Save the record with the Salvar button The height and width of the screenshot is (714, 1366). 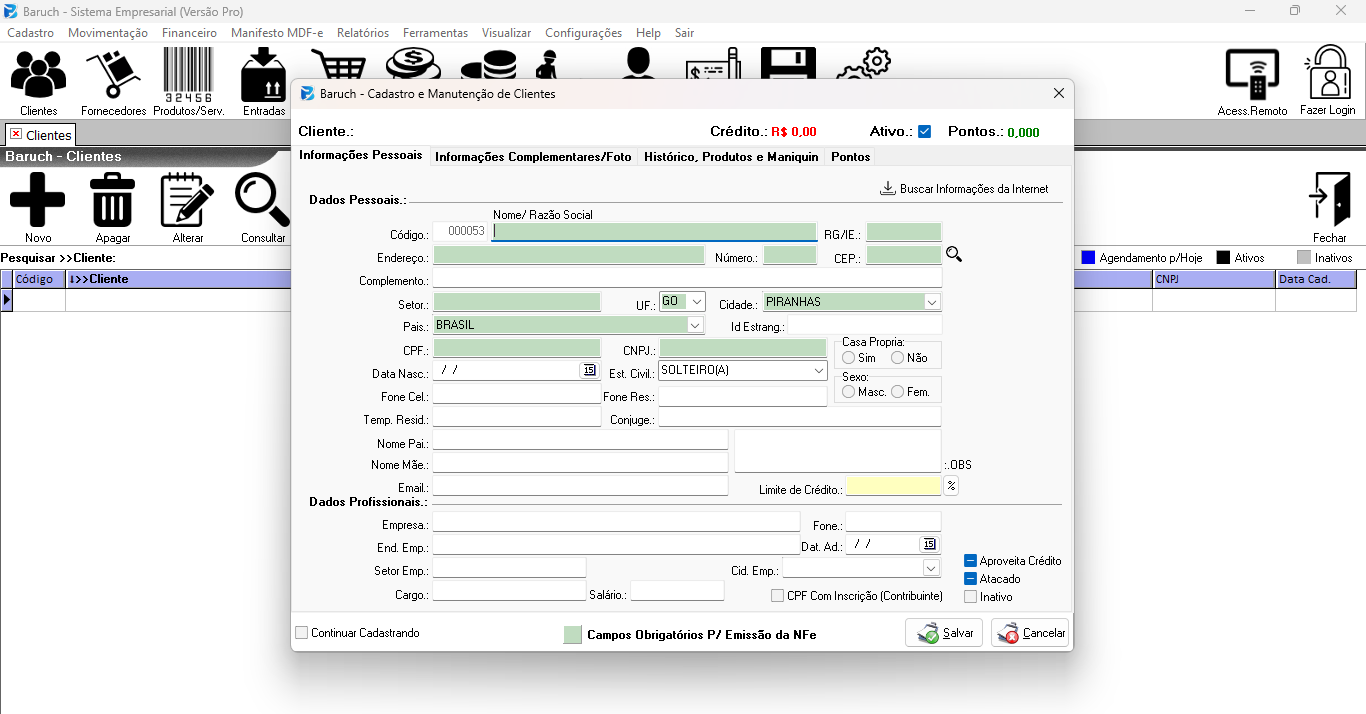click(x=944, y=633)
